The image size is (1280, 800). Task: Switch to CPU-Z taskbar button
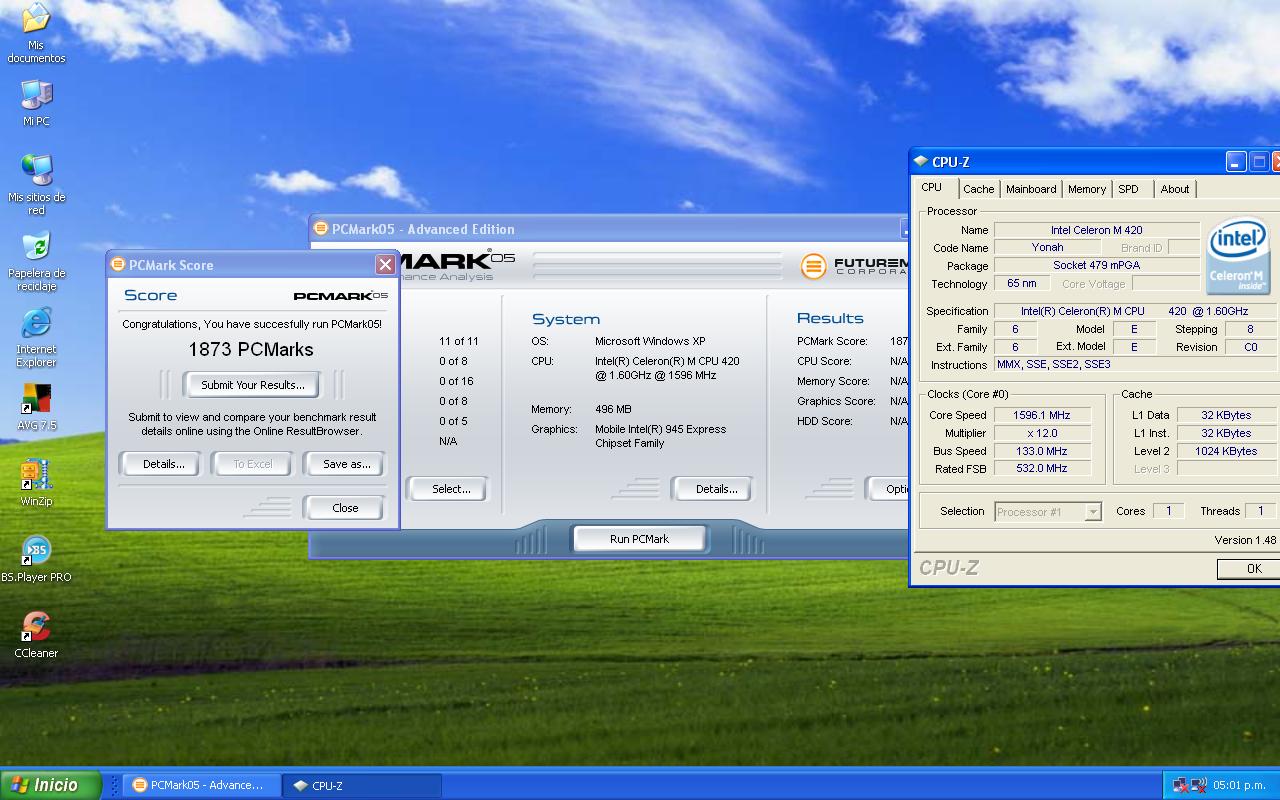(x=361, y=785)
